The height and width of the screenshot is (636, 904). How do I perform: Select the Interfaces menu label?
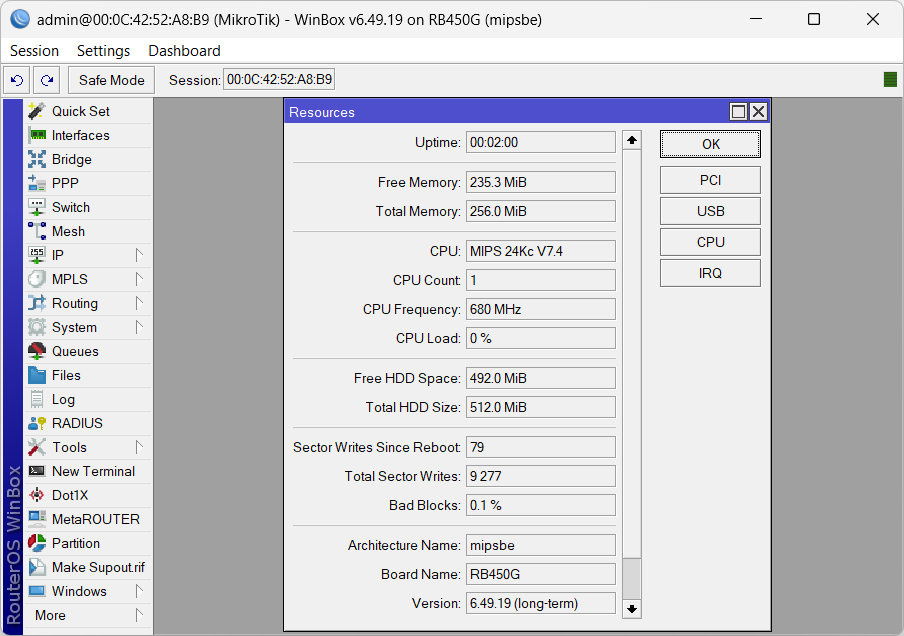81,135
